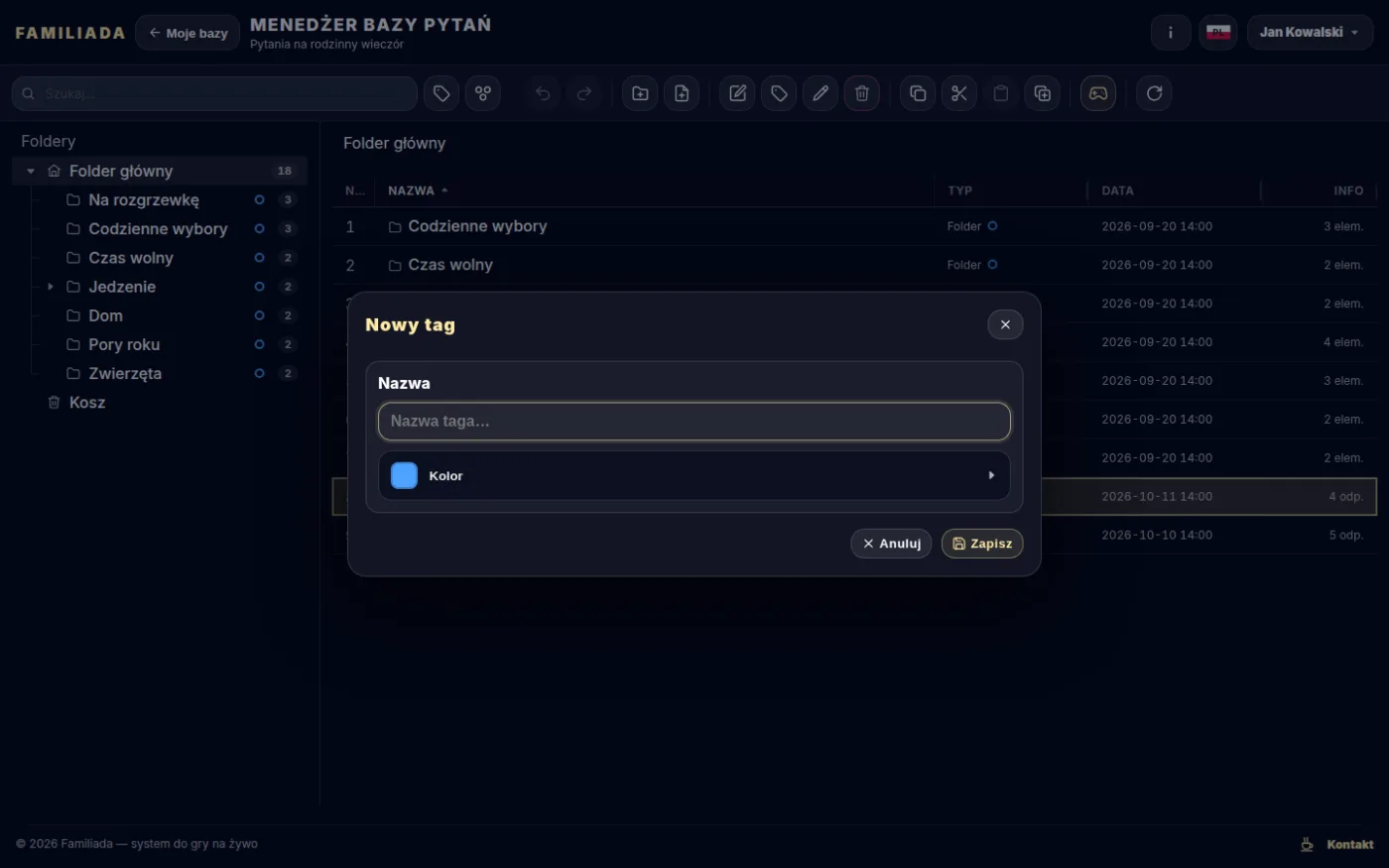
Task: Click the Anuluj cancel button
Action: [891, 544]
